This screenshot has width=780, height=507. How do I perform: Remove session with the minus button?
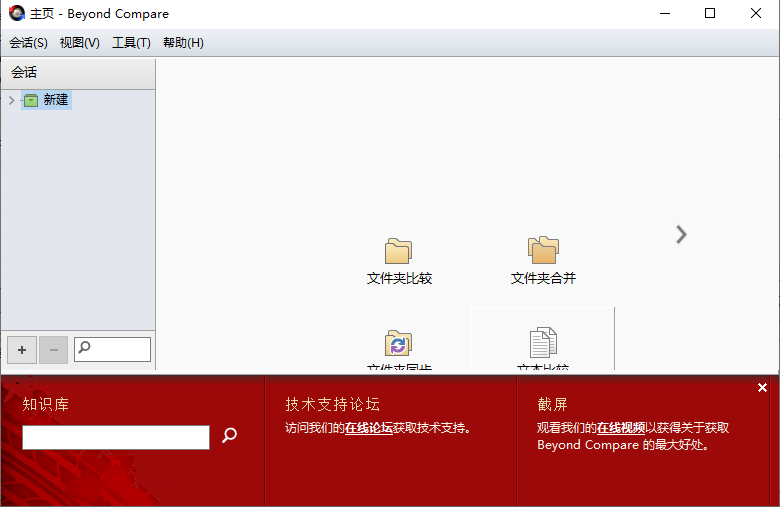click(54, 350)
